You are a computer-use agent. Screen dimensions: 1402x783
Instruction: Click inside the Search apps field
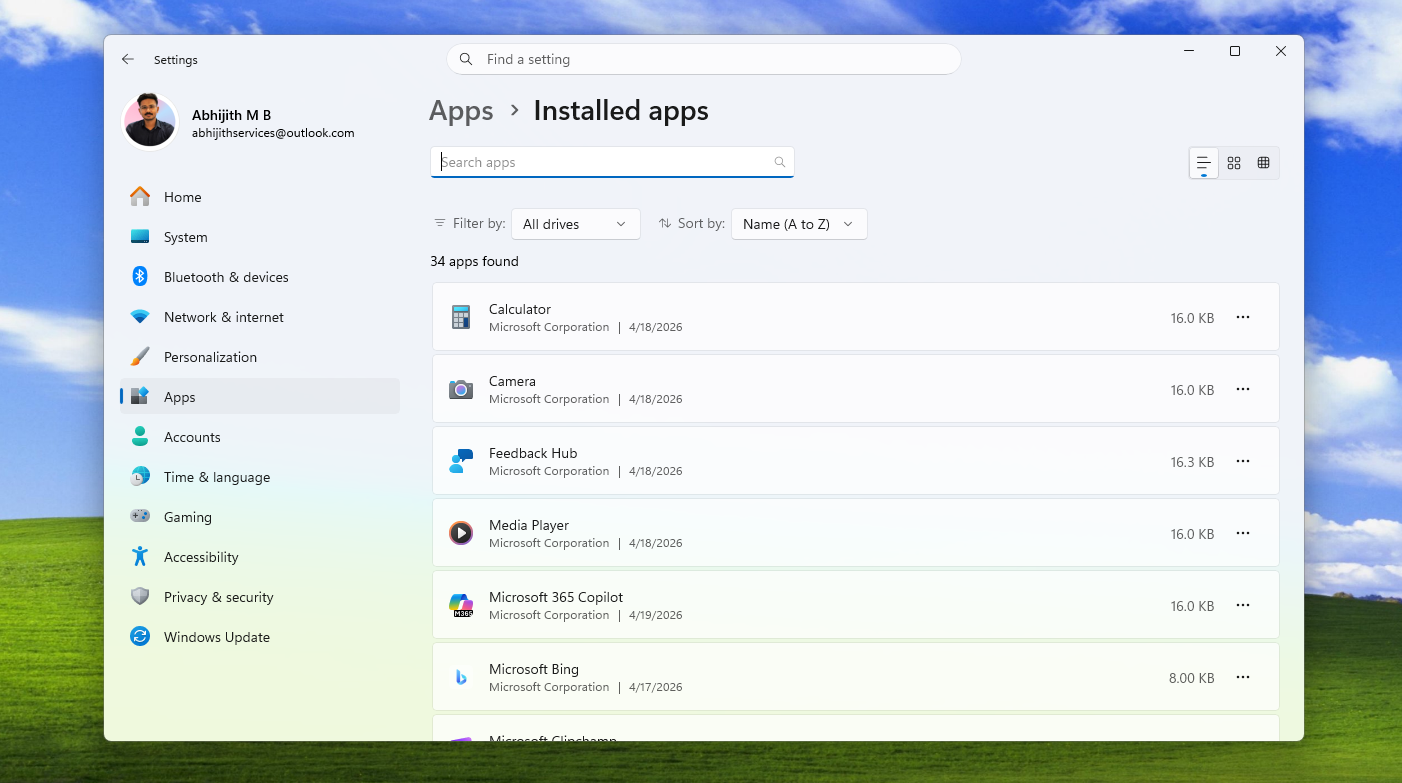tap(600, 162)
